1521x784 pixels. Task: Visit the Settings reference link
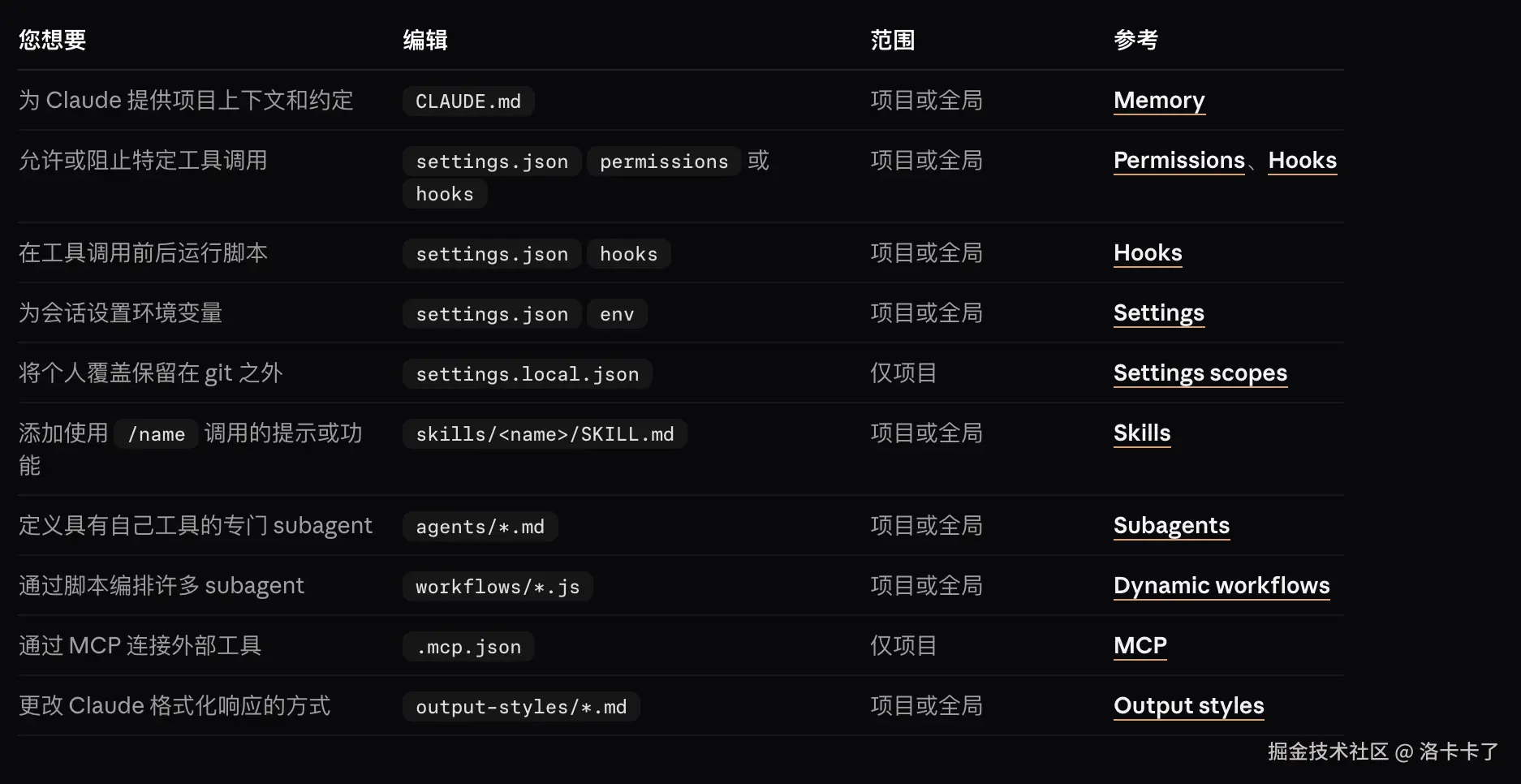tap(1158, 312)
